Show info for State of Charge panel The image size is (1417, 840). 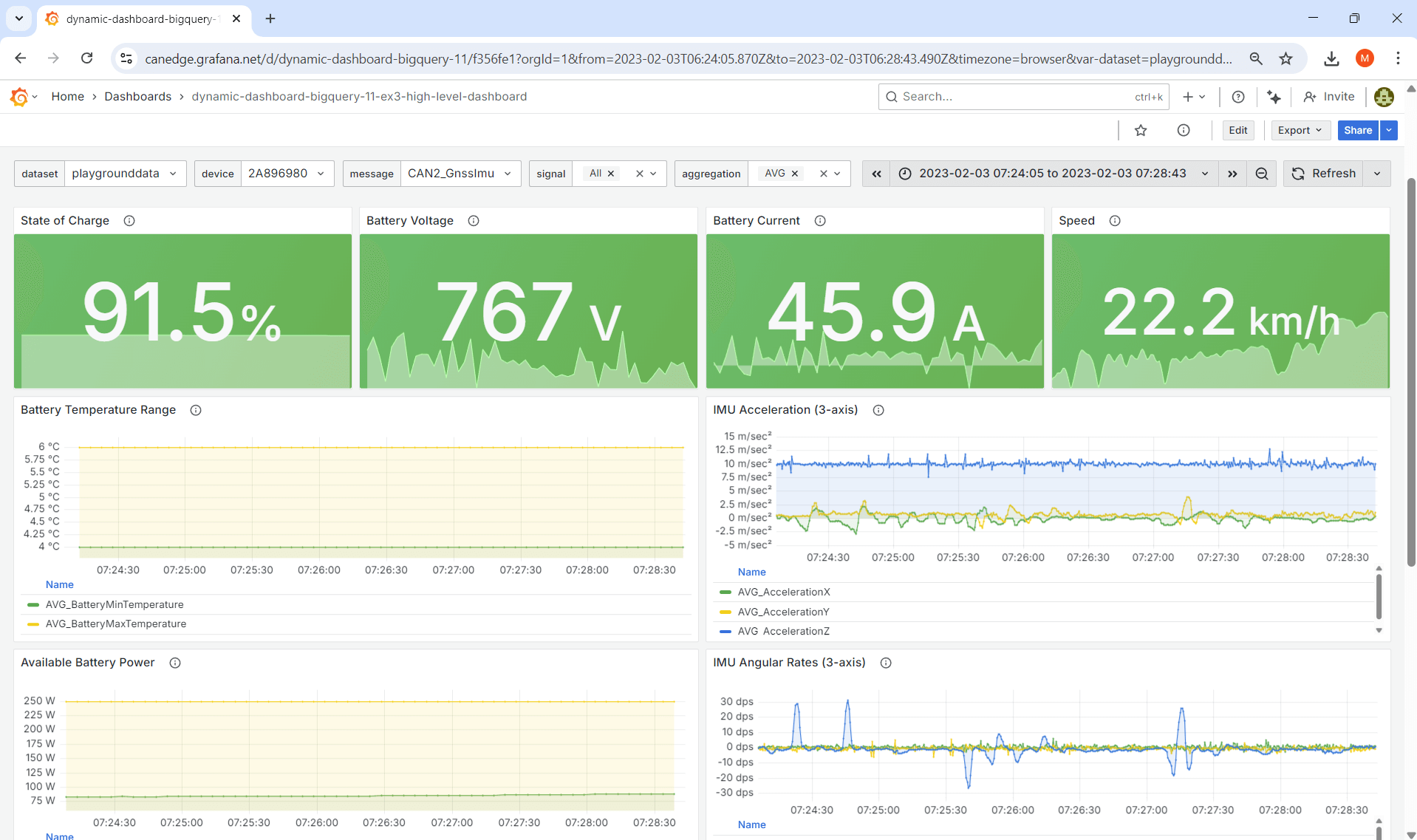(129, 221)
